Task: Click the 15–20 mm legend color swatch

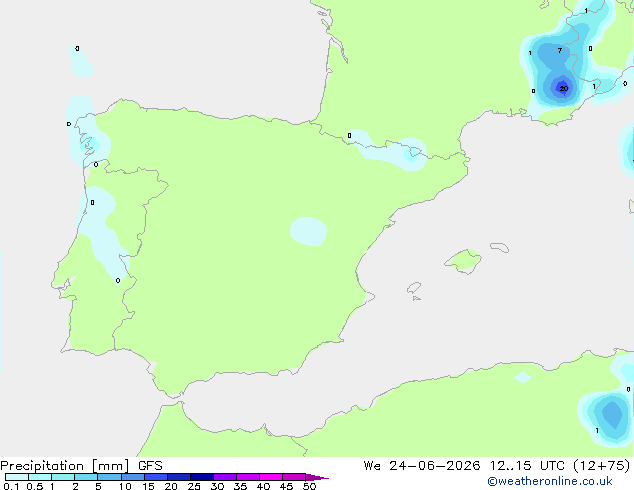Action: [x=156, y=477]
